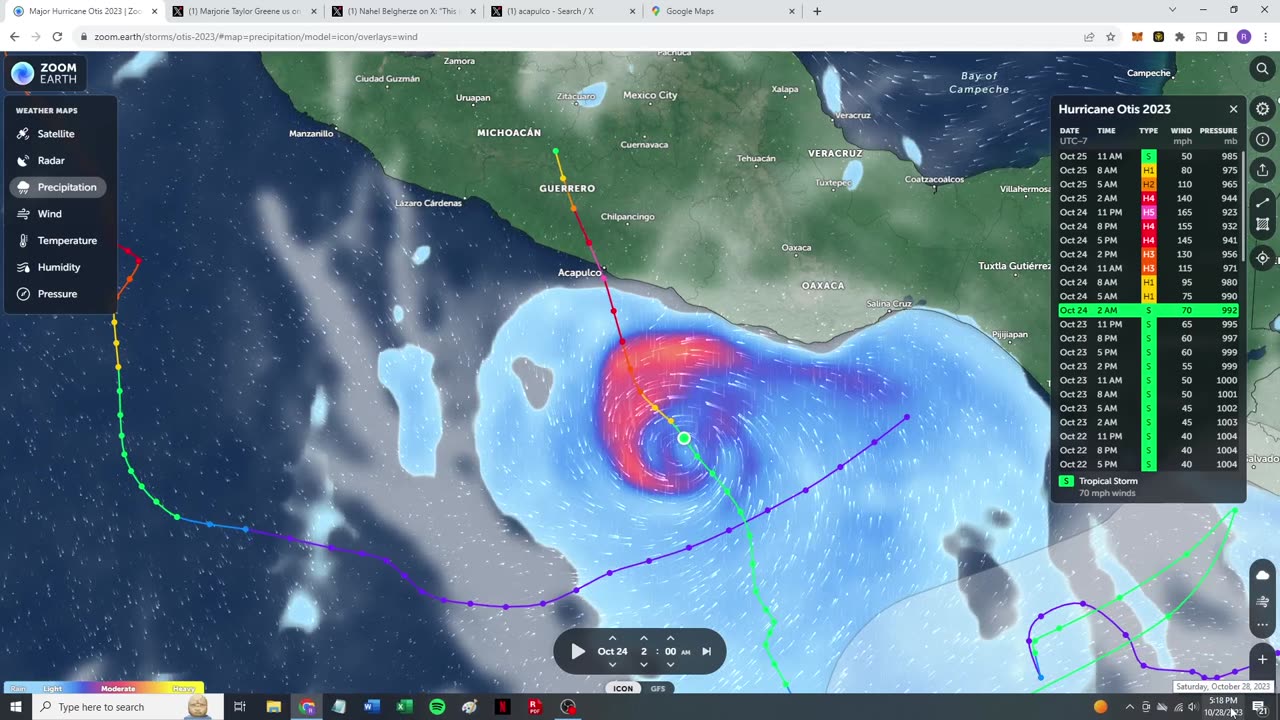Screen dimensions: 1280x720
Task: Click the share map icon
Action: click(x=1262, y=169)
